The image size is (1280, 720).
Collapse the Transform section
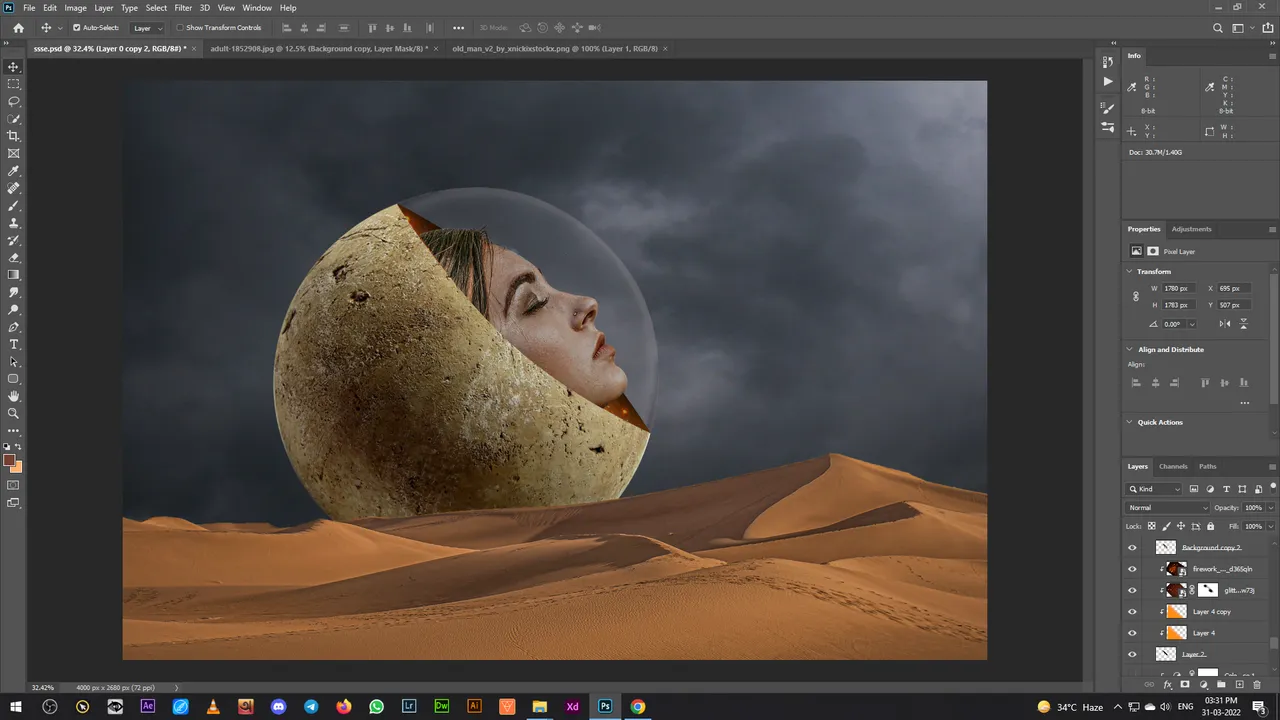coord(1131,272)
